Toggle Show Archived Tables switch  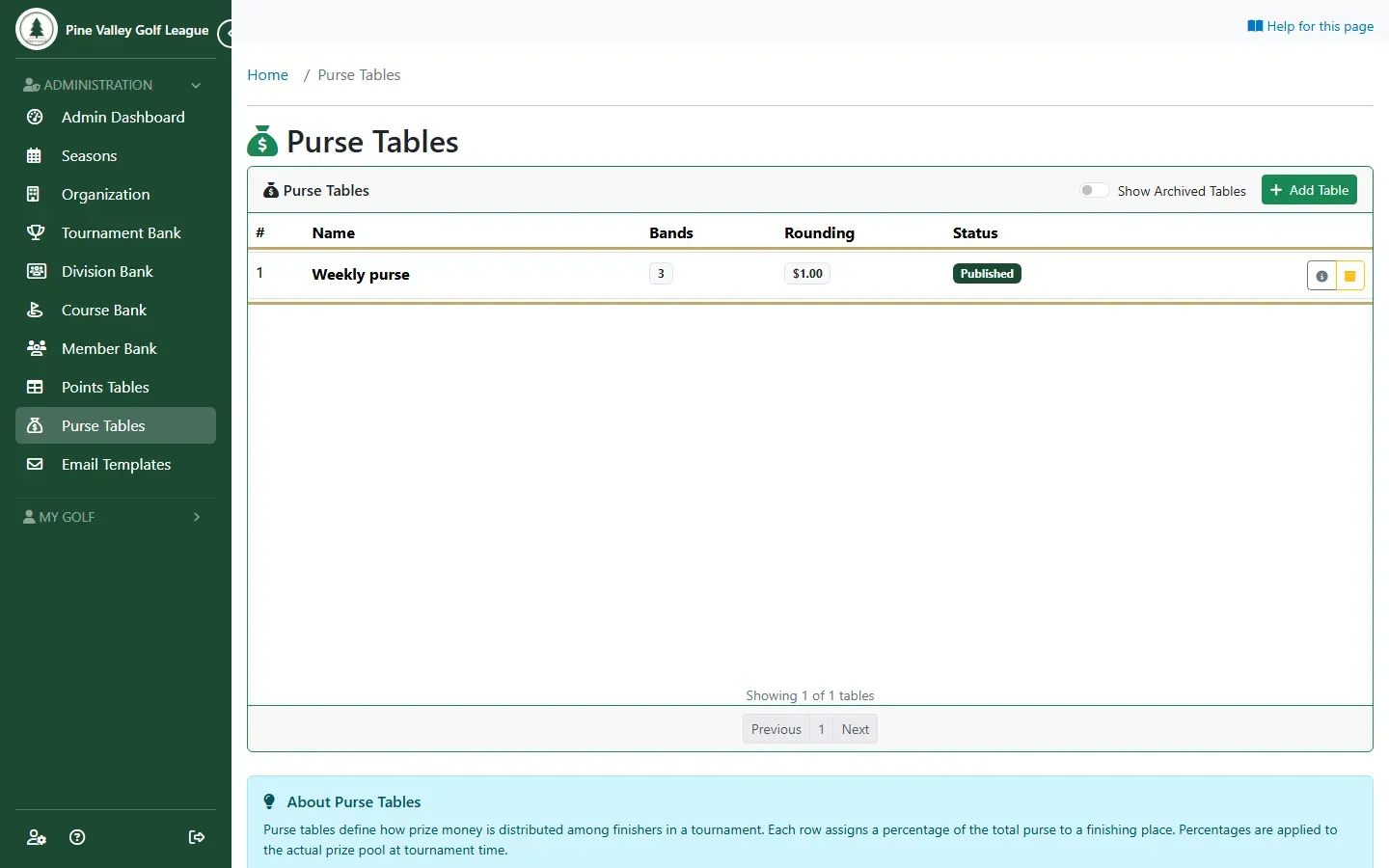click(x=1094, y=191)
